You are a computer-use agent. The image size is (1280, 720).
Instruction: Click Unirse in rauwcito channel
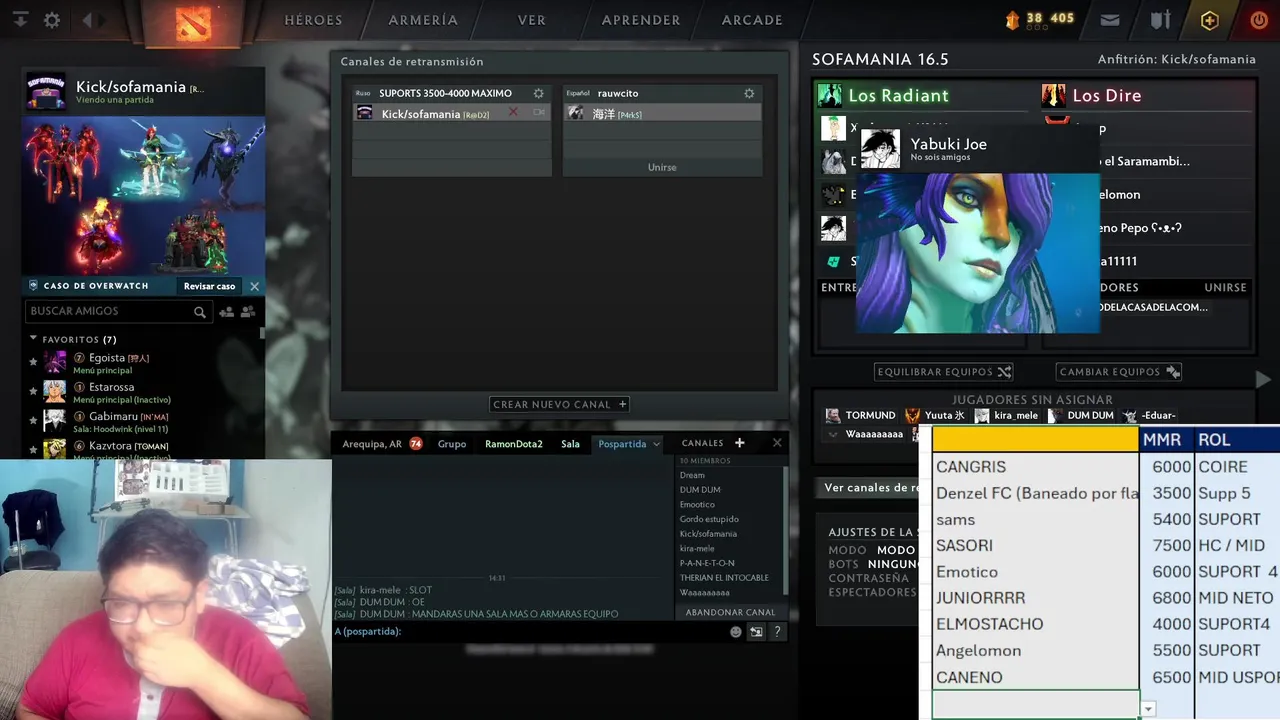pos(662,167)
